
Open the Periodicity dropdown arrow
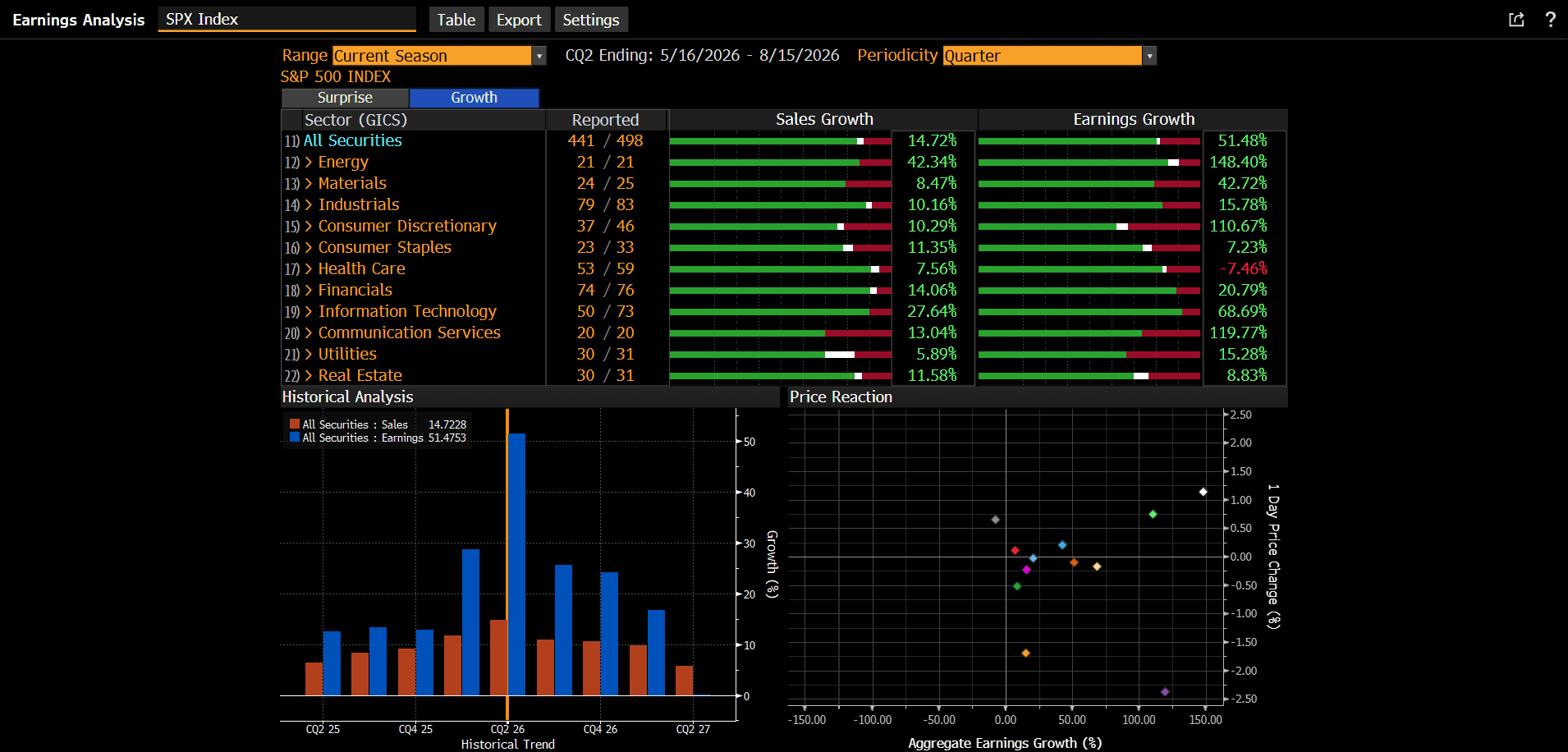tap(1149, 56)
